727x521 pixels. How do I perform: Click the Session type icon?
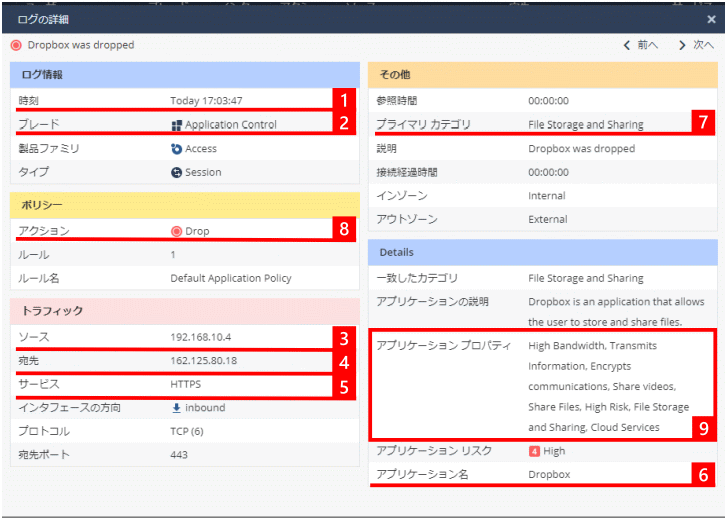coord(177,172)
